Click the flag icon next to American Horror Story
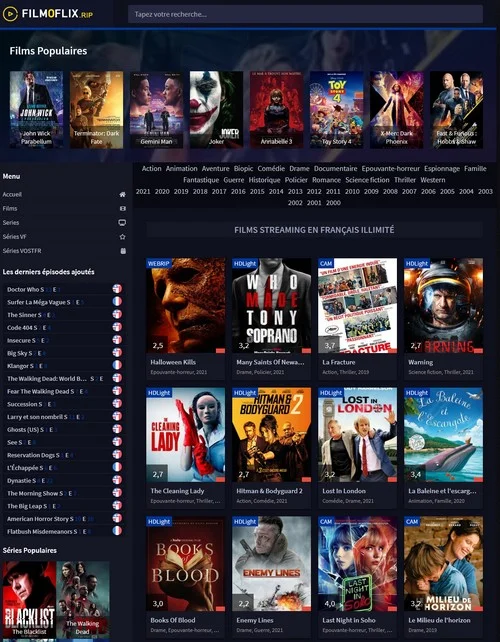Viewport: 500px width, 642px height. point(117,518)
